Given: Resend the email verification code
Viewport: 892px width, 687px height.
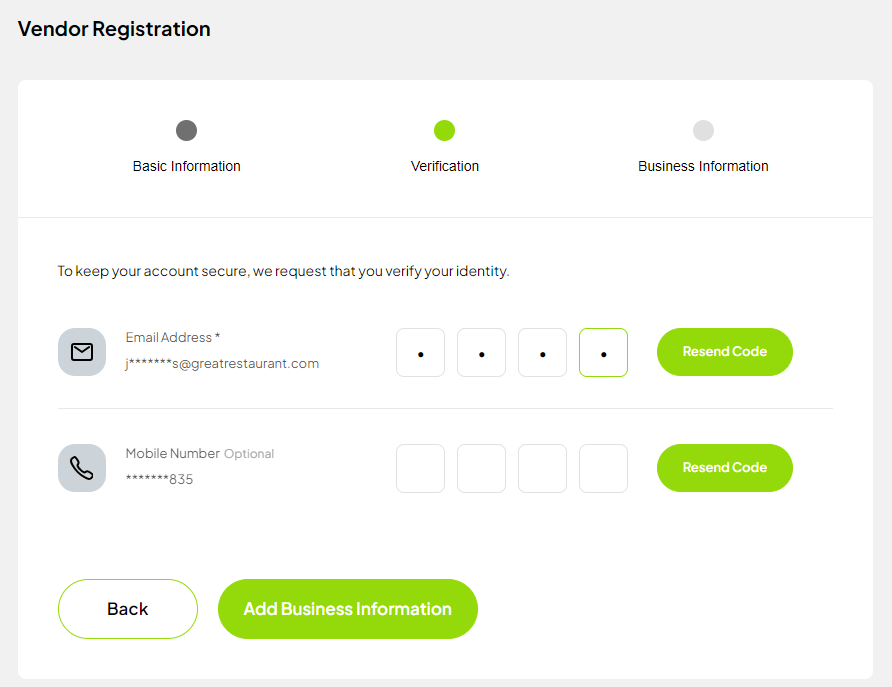Looking at the screenshot, I should 724,352.
